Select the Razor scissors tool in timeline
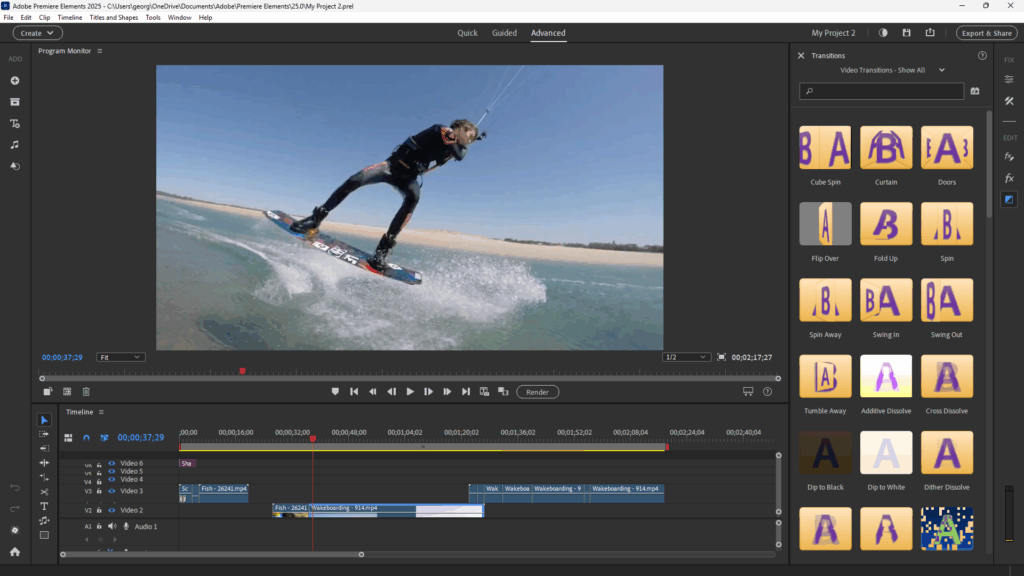1024x576 pixels. [44, 492]
